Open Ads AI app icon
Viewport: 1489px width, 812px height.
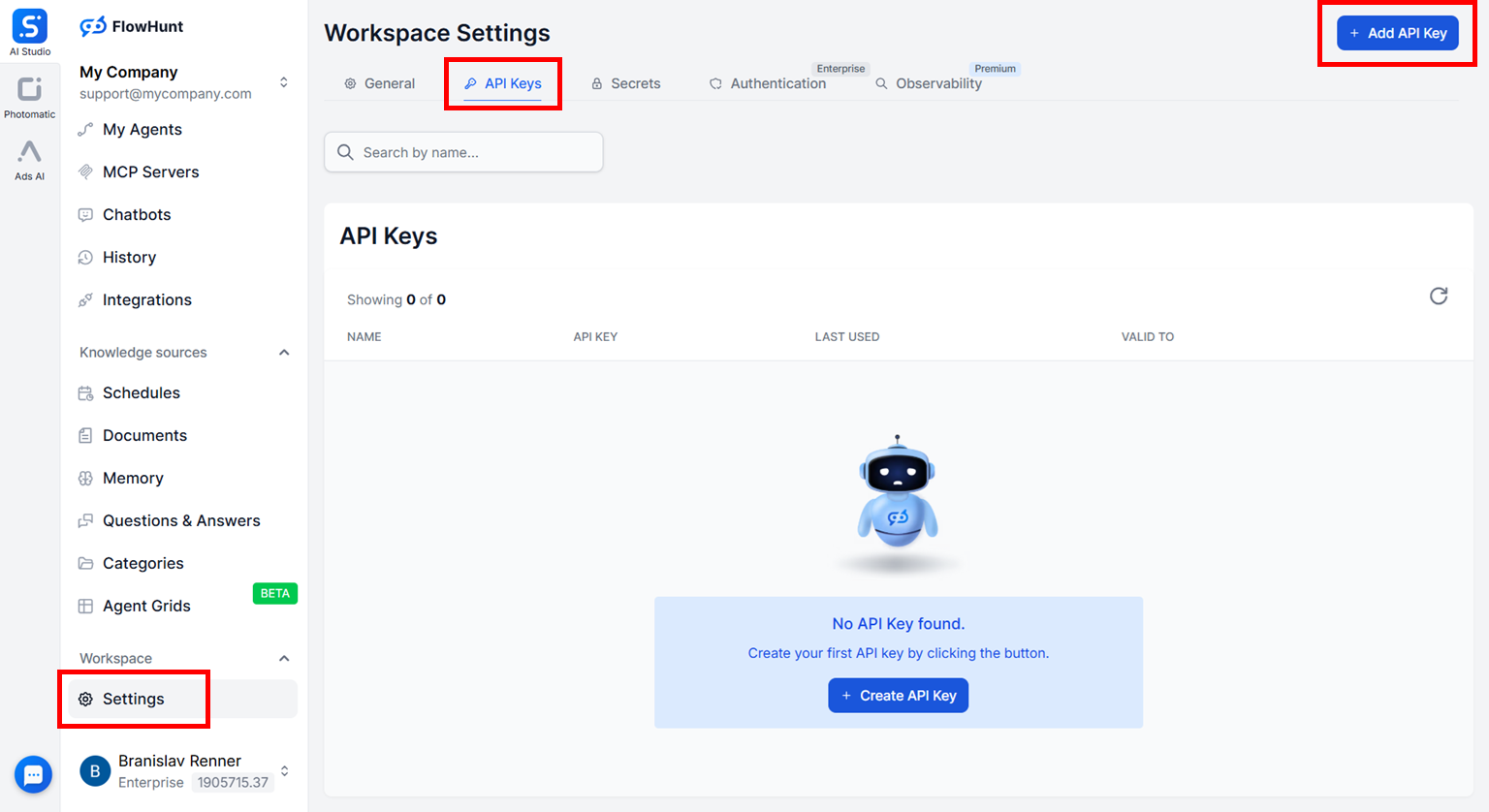(29, 152)
